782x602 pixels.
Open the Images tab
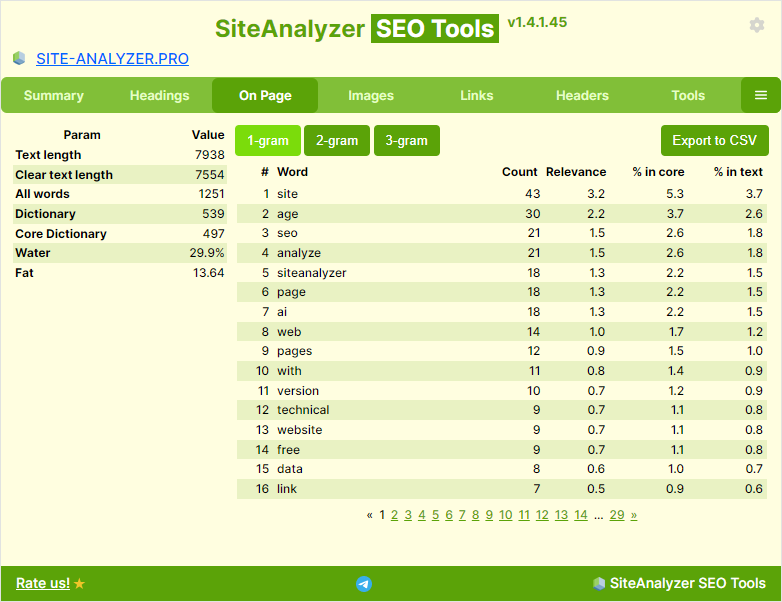pos(371,95)
